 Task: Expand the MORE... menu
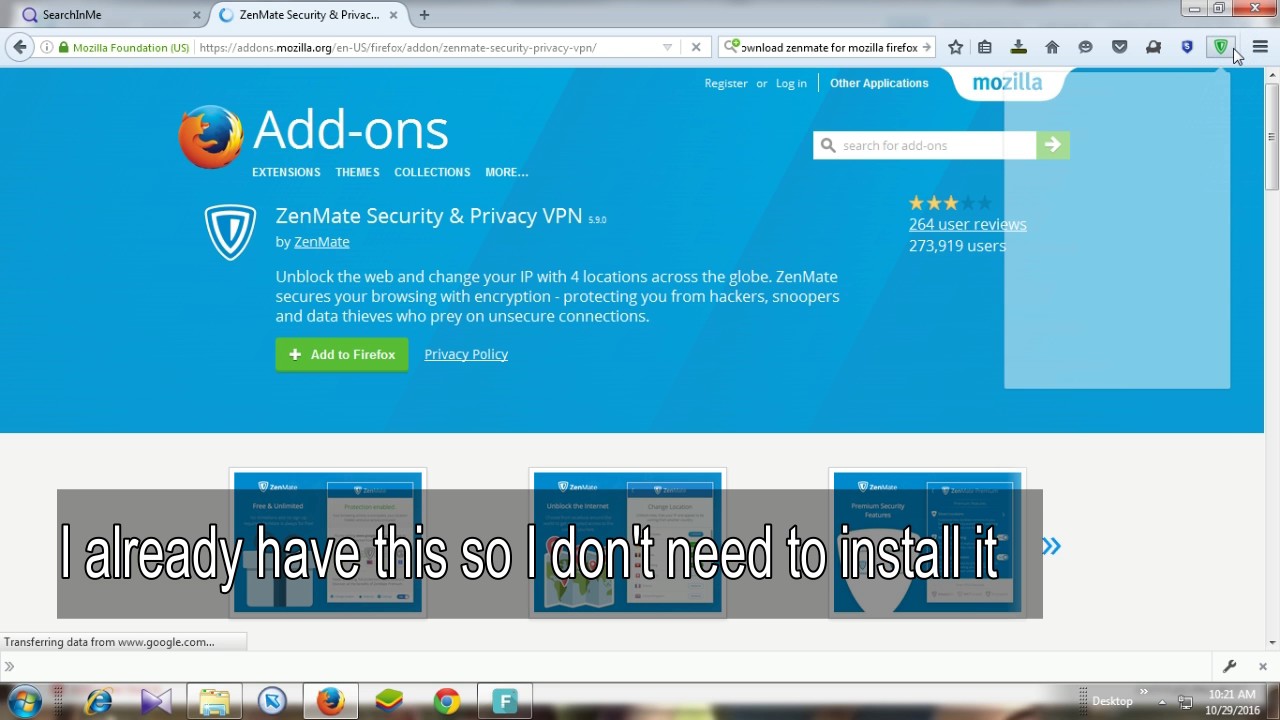506,172
